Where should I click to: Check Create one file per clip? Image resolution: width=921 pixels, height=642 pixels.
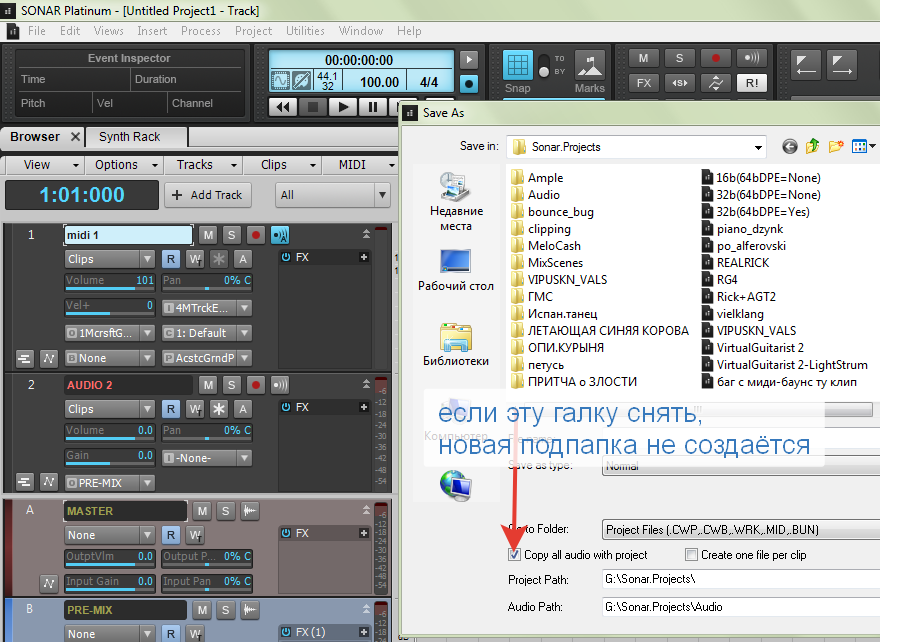click(691, 554)
